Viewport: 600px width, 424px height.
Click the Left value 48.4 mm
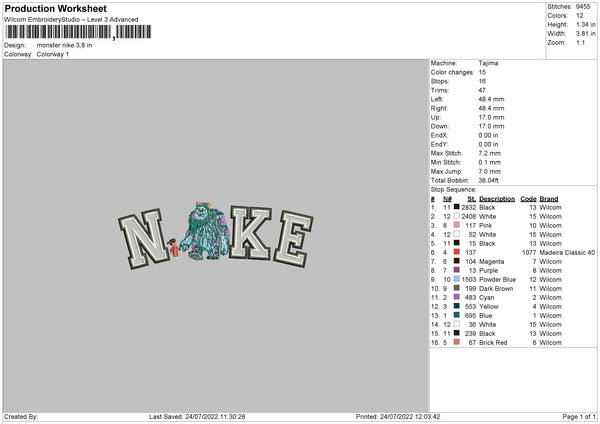[491, 99]
